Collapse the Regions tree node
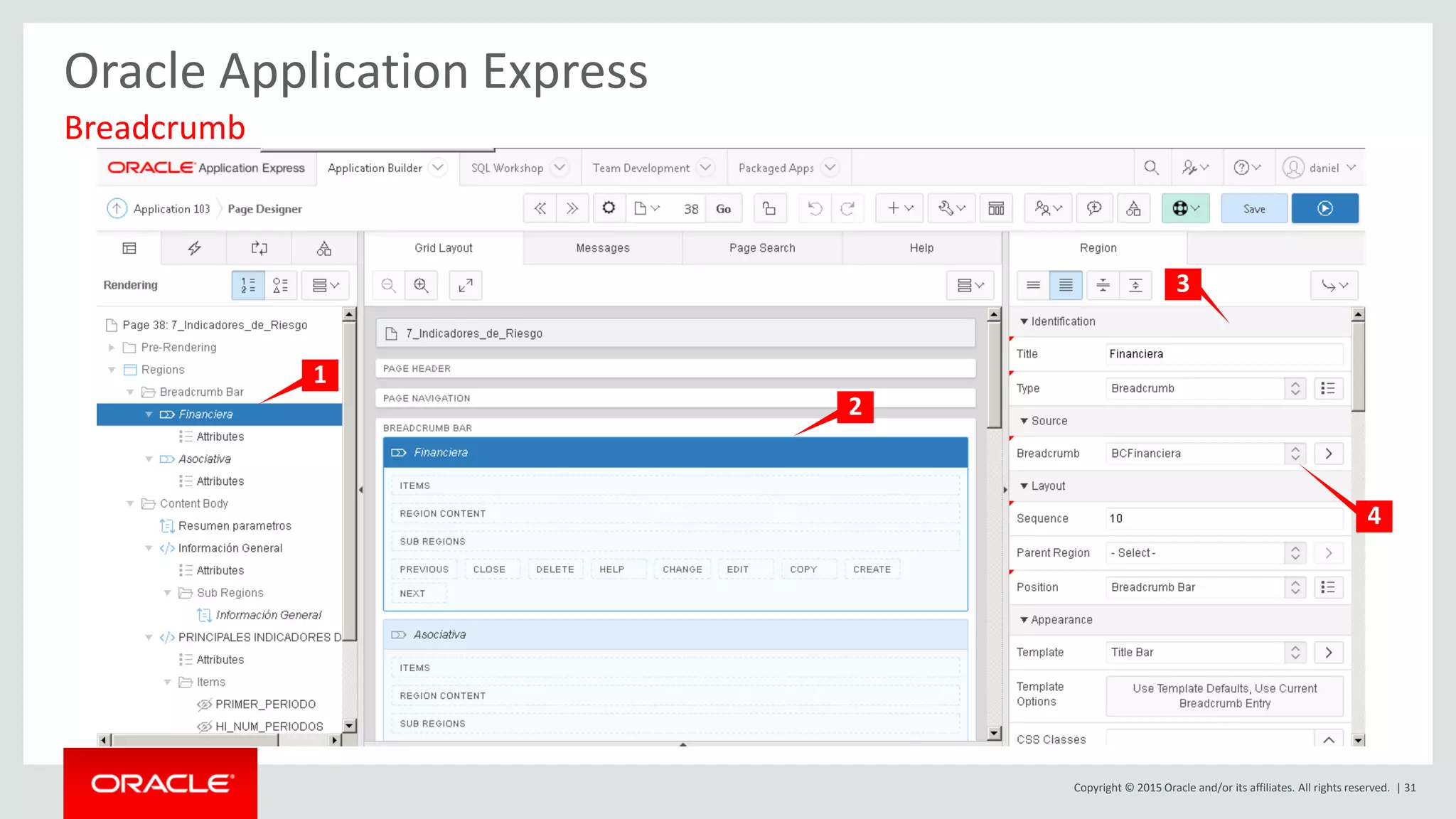This screenshot has height=819, width=1456. point(111,370)
